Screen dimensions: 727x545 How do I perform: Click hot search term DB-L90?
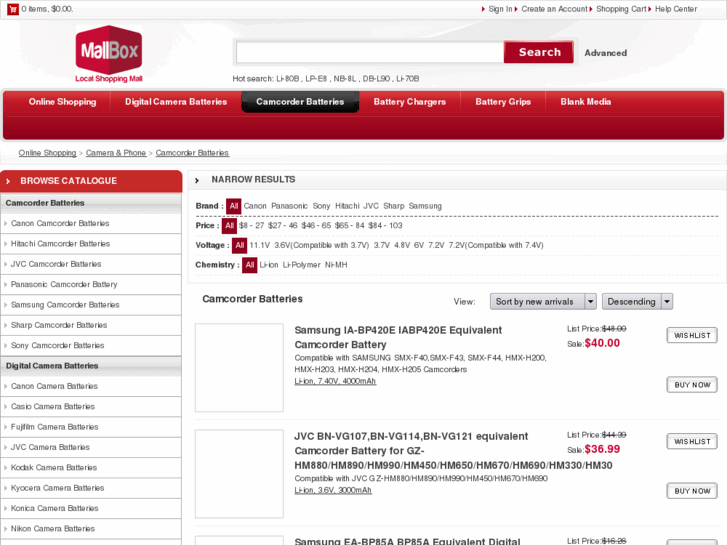376,79
